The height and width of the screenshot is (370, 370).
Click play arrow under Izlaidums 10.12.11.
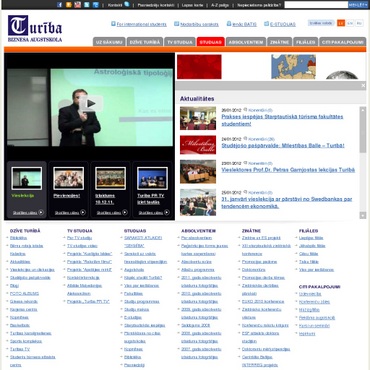click(x=125, y=212)
